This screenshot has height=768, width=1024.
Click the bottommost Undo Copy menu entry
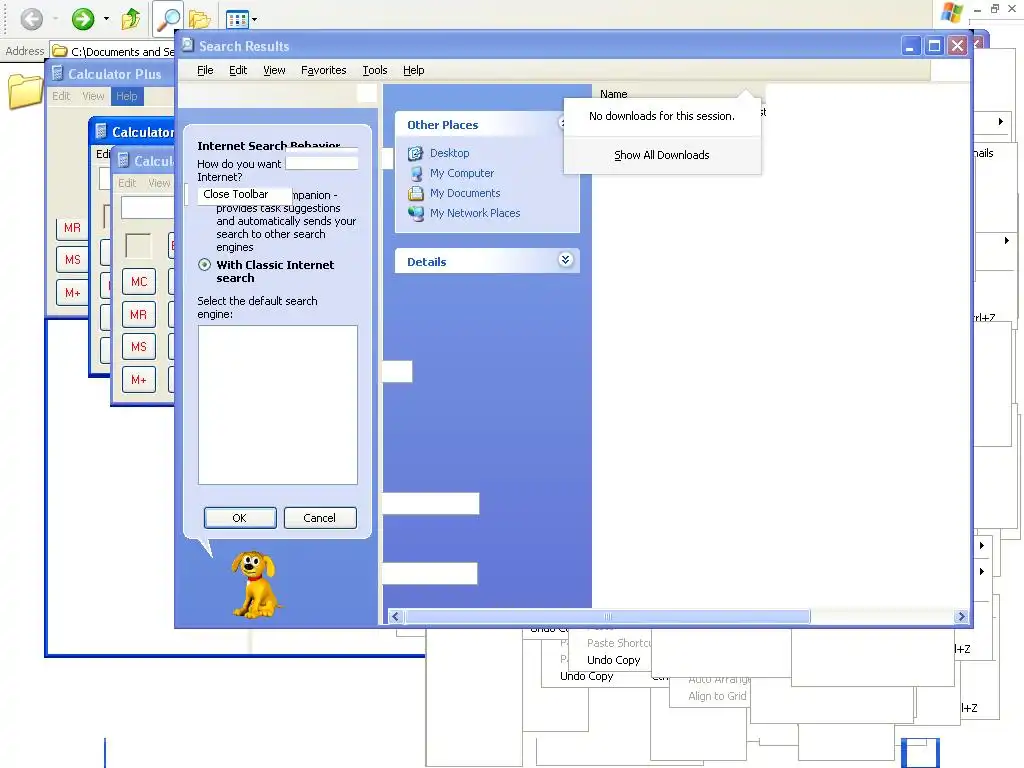coord(586,677)
